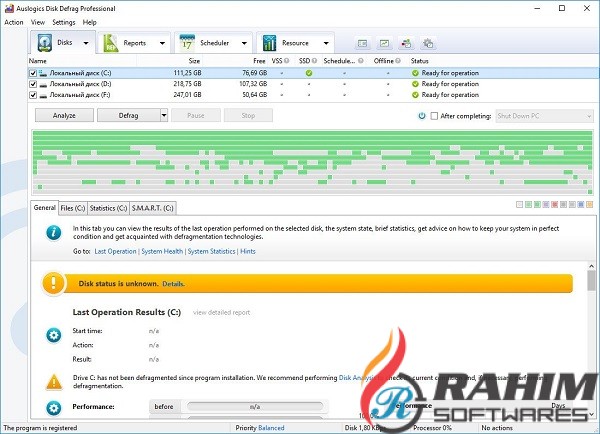600x434 pixels.
Task: Click the report pane vertical scrollbar thumb
Action: coord(592,281)
